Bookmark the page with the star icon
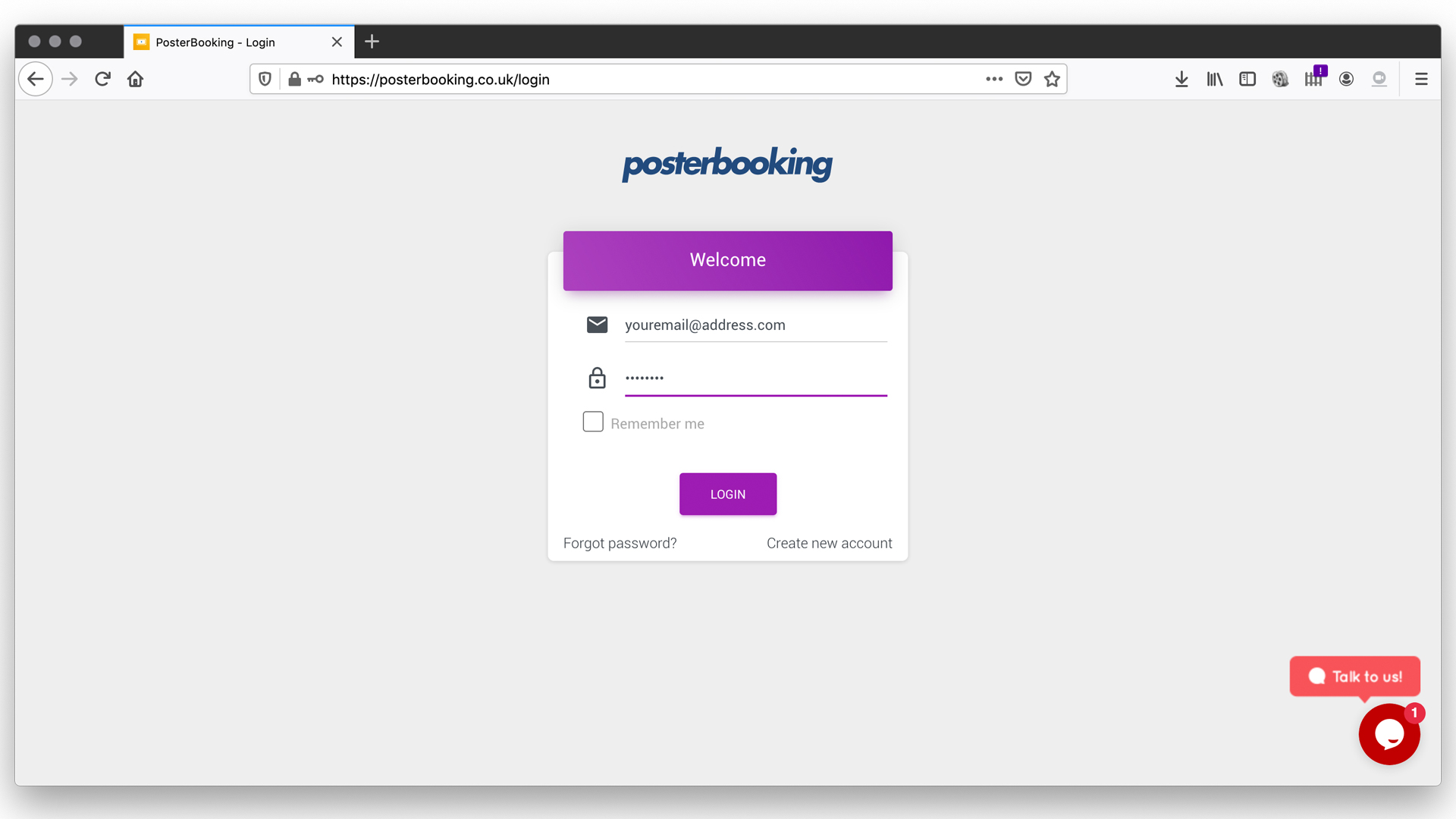The width and height of the screenshot is (1456, 819). click(1052, 79)
